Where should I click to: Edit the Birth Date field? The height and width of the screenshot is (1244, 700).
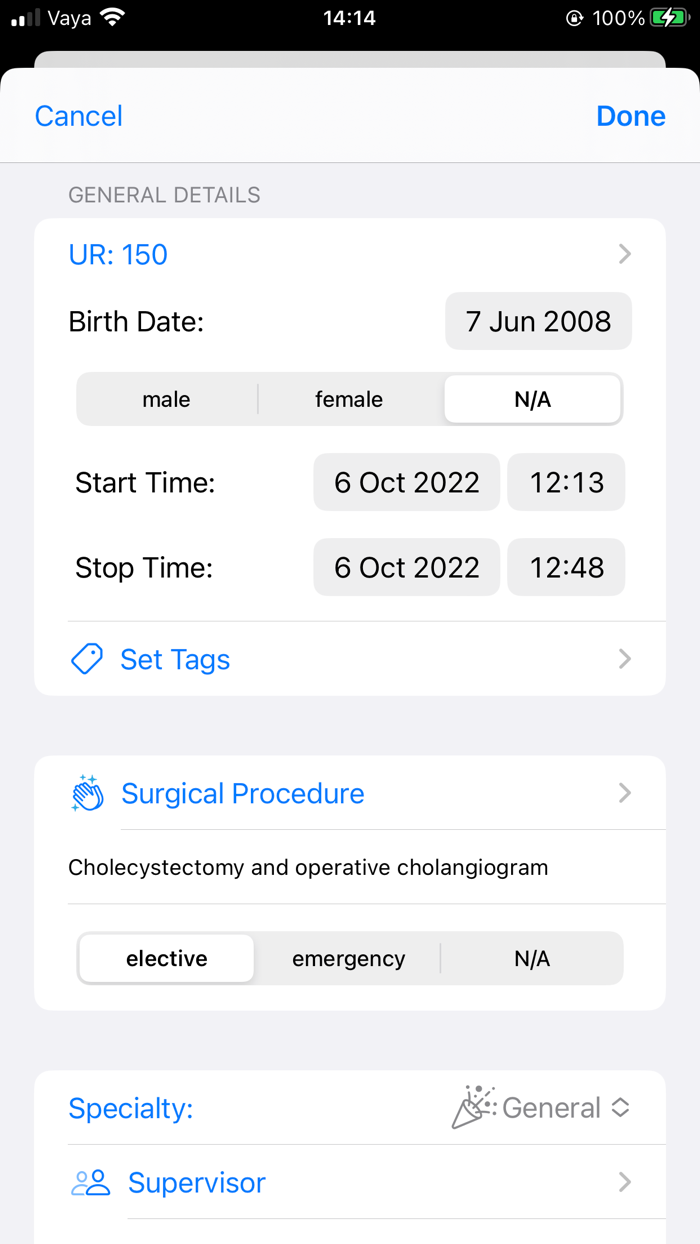[538, 321]
